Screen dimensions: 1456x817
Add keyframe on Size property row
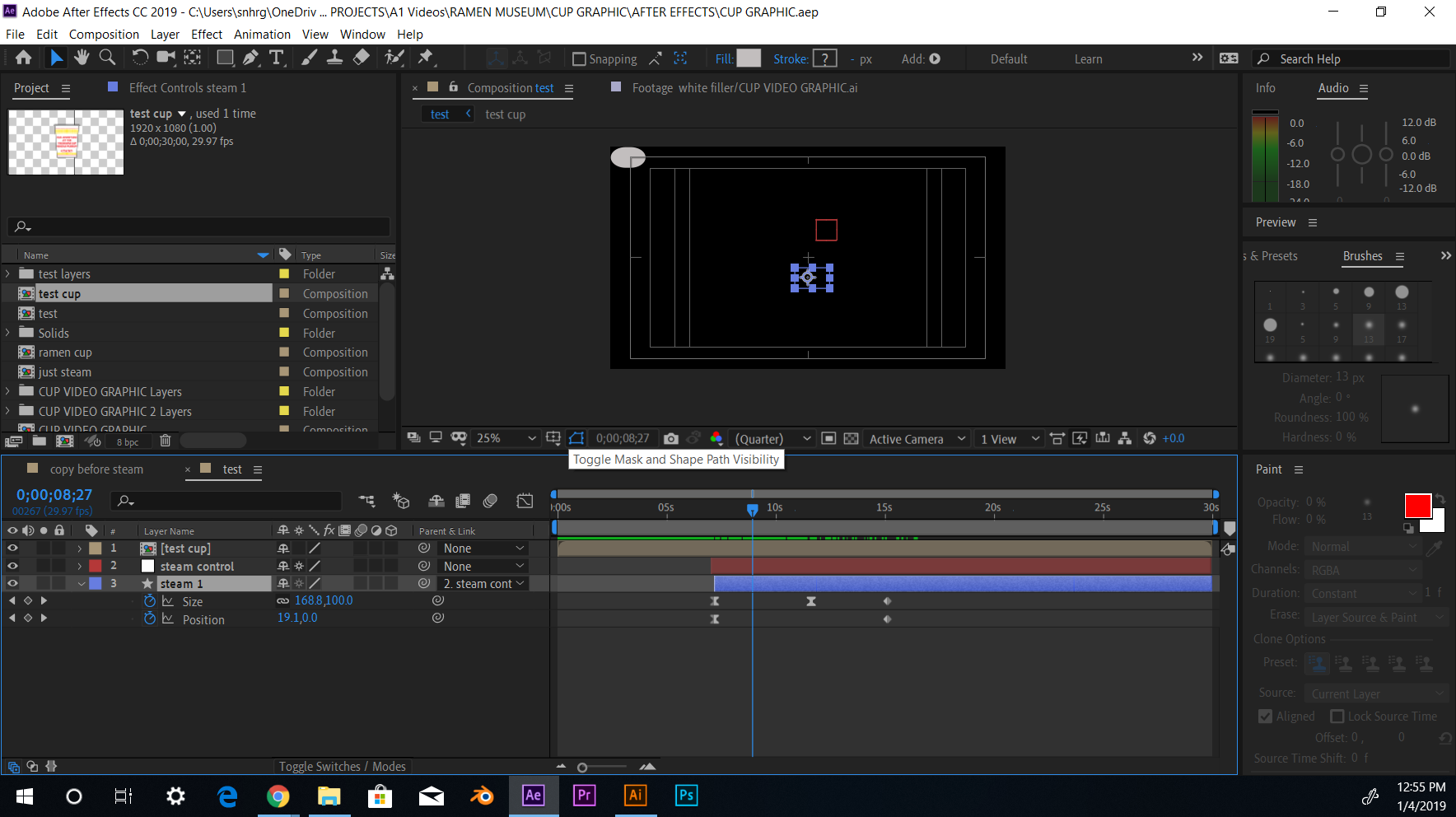coord(28,601)
